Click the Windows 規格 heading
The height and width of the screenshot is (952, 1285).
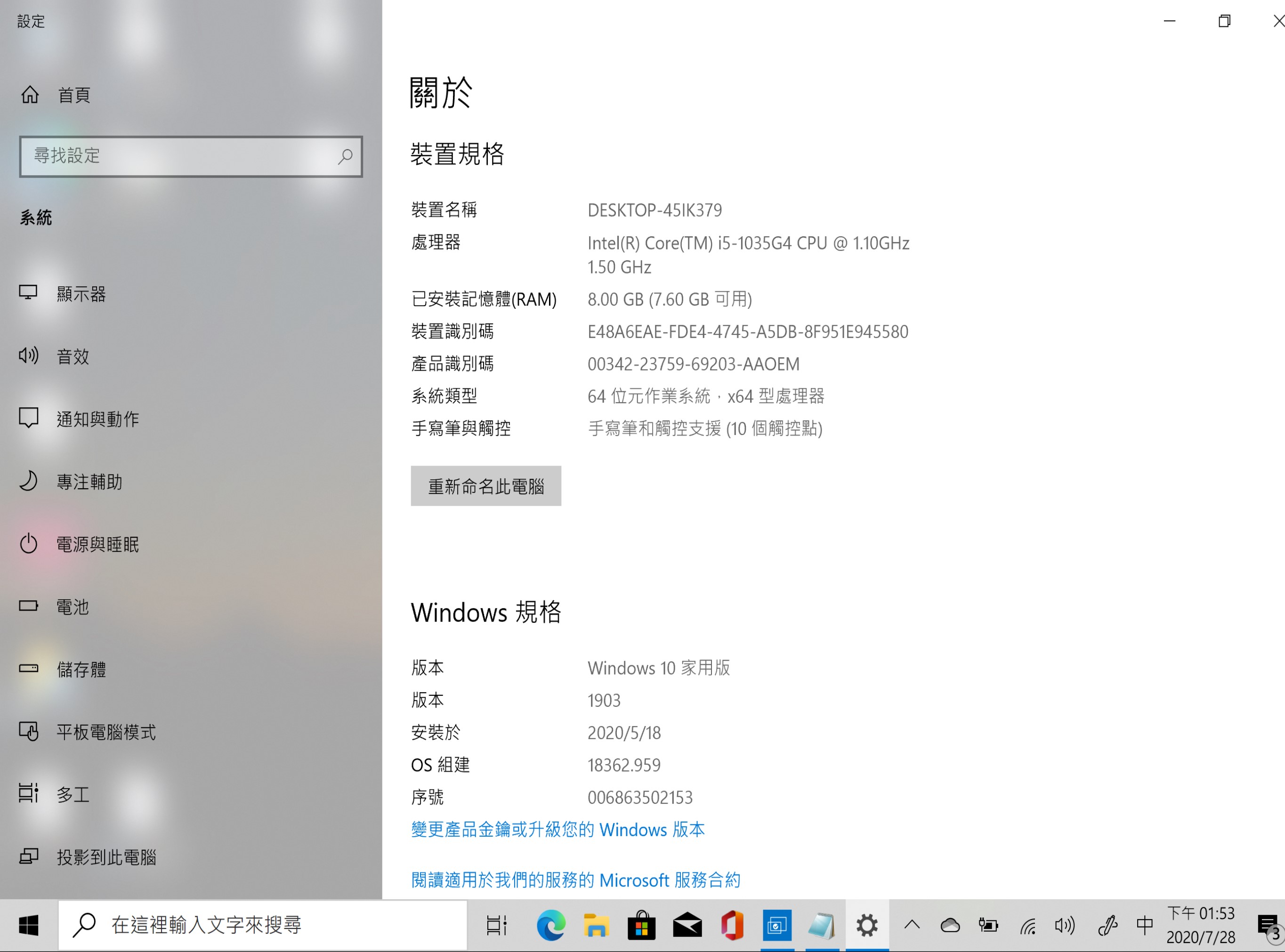pyautogui.click(x=486, y=612)
